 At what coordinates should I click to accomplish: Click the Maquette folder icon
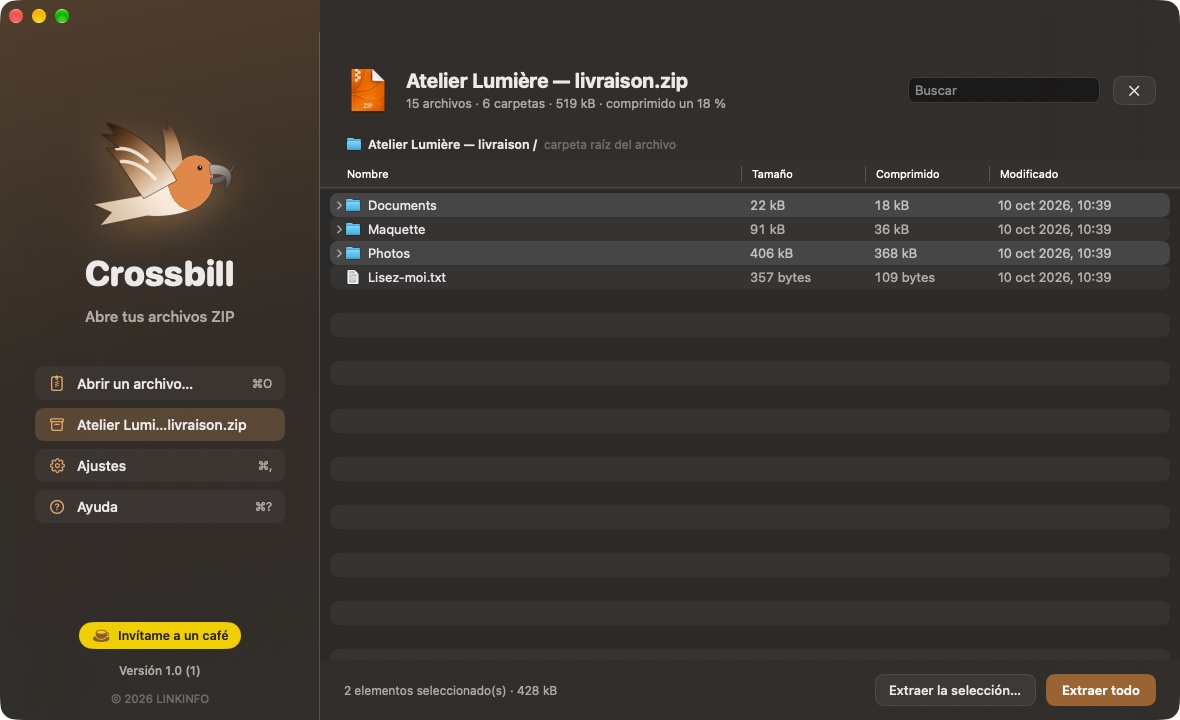point(353,229)
